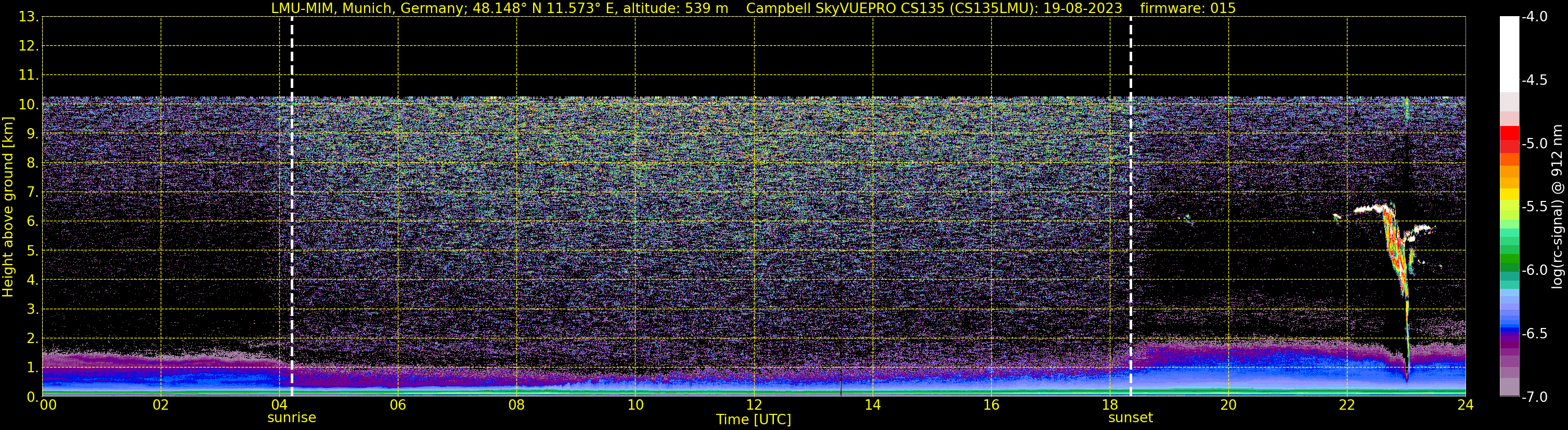This screenshot has width=1568, height=430.
Task: Click the dashed white sunrise marker line
Action: tap(292, 207)
